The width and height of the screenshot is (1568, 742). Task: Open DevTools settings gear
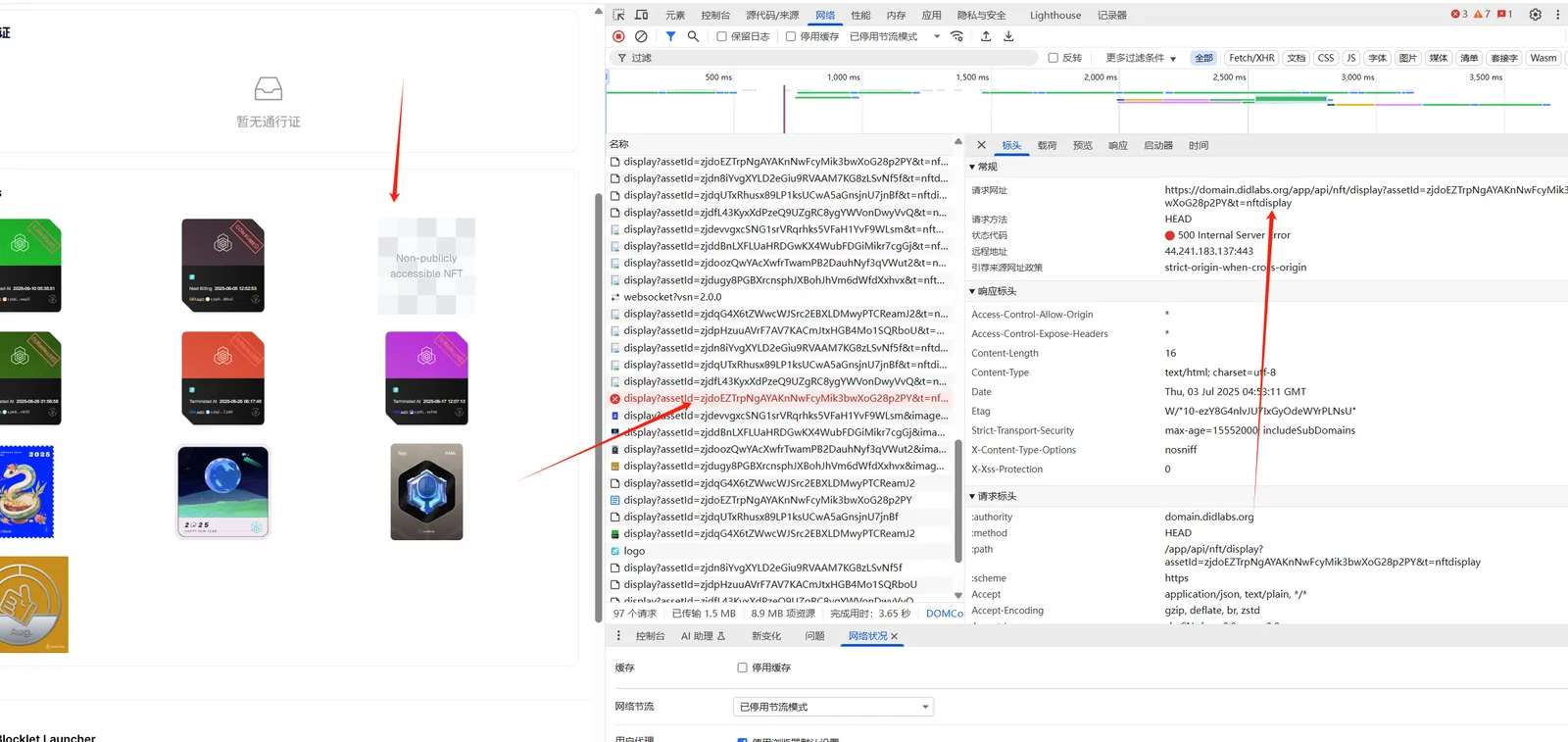click(1536, 15)
